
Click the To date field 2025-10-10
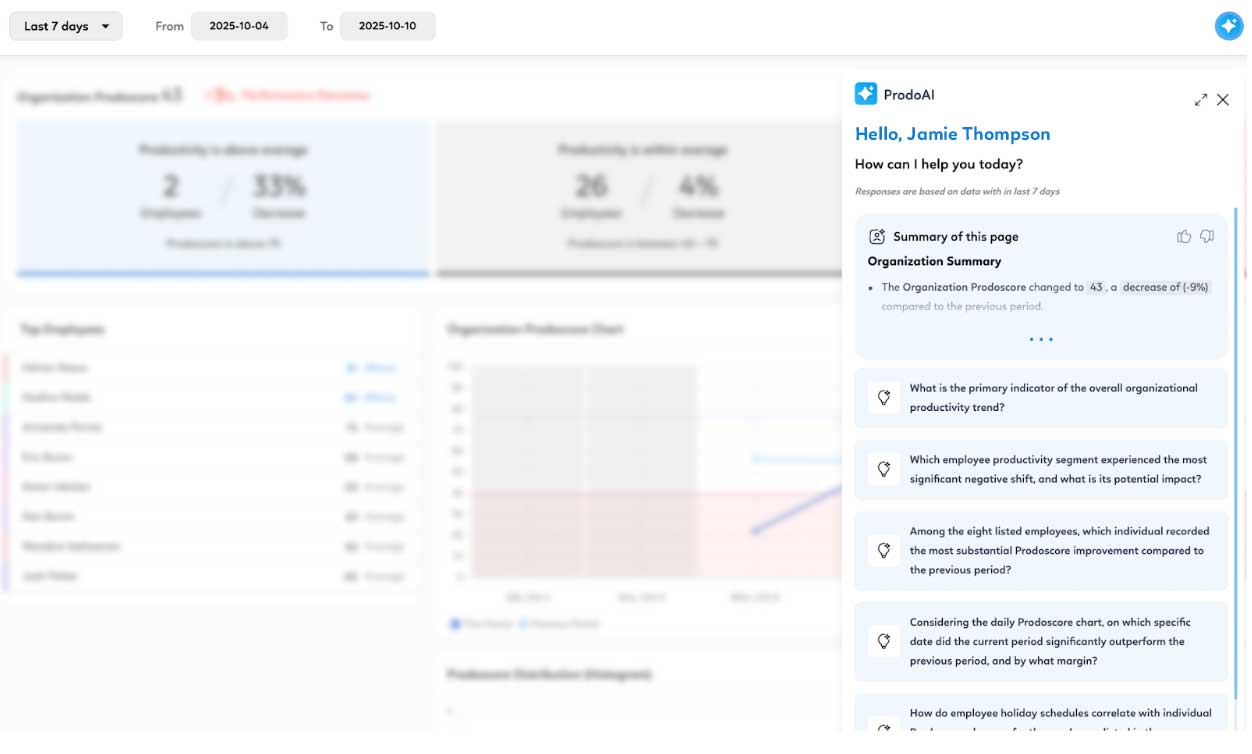click(x=387, y=26)
